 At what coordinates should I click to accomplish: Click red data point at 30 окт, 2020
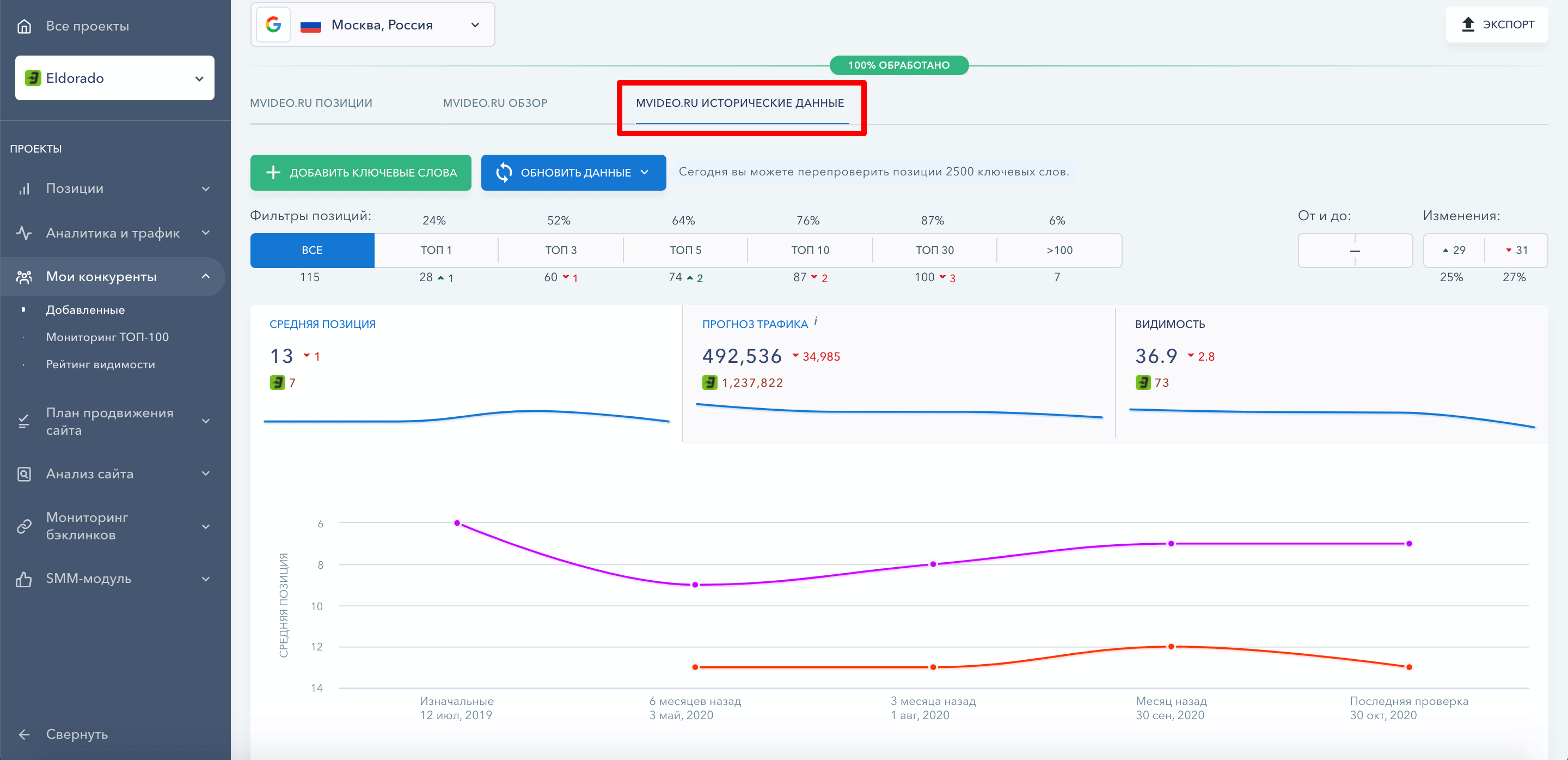[1409, 667]
